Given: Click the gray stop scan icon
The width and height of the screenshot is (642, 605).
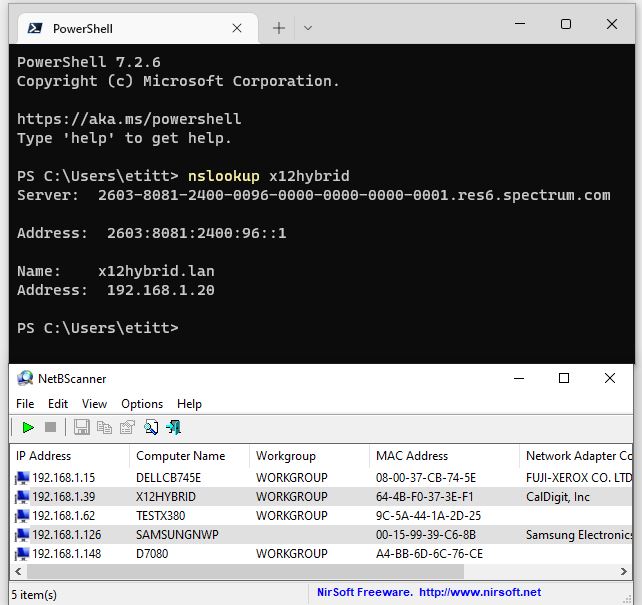Looking at the screenshot, I should [50, 428].
